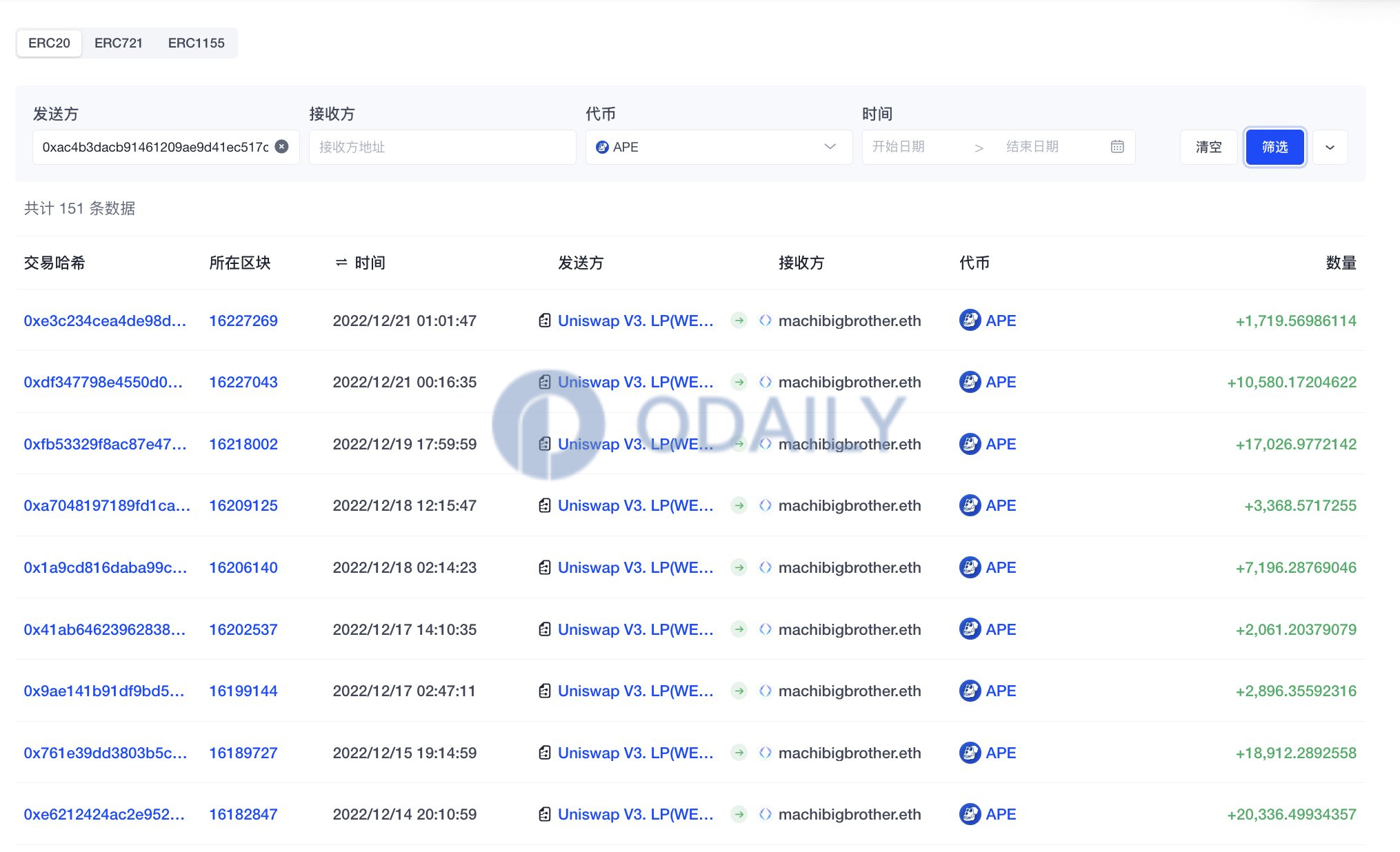Open block 16218002

tap(243, 444)
